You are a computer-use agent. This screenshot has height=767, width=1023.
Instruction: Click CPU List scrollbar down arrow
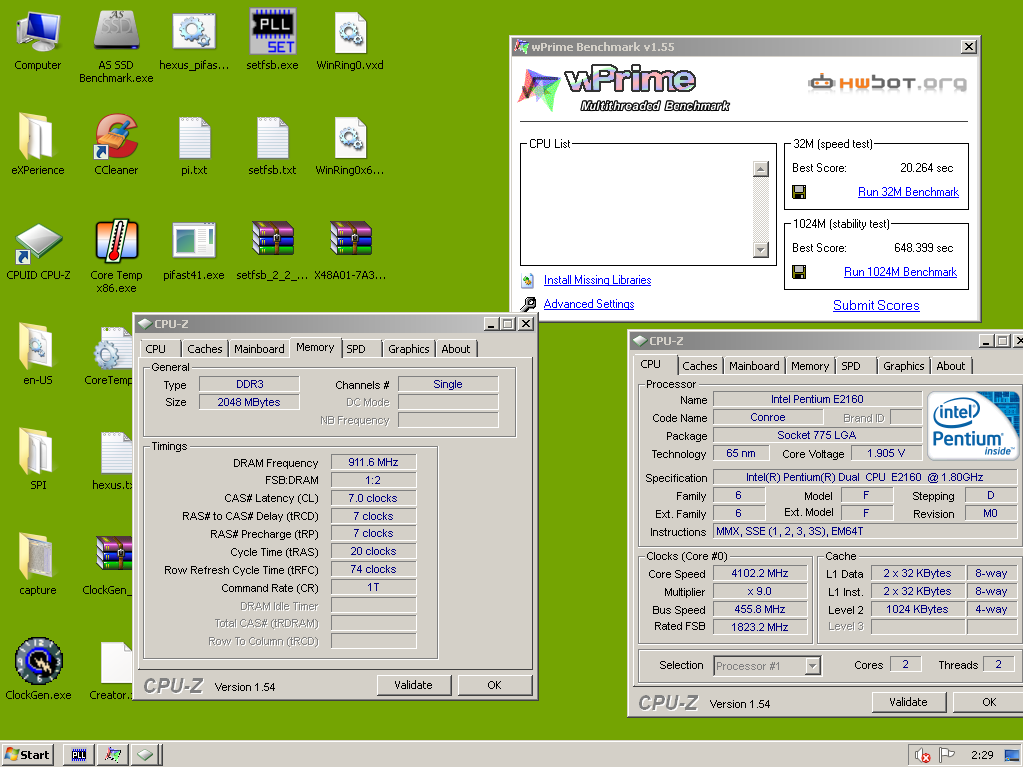pyautogui.click(x=761, y=249)
